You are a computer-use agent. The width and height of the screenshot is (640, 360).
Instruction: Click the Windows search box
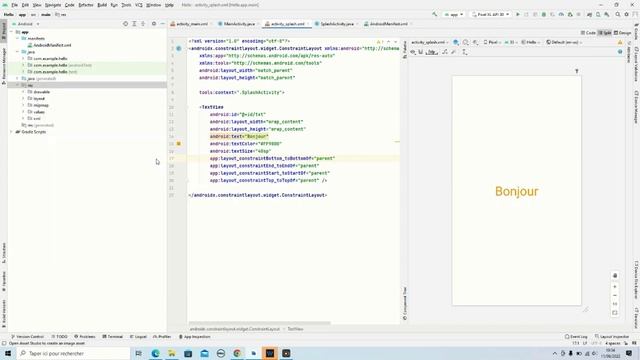[x=73, y=353]
